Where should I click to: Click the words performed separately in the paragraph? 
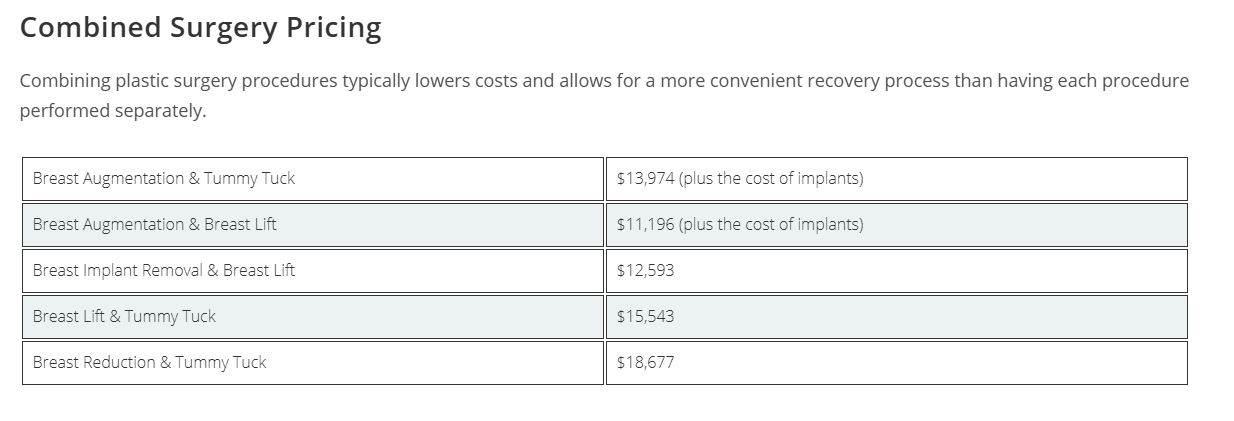(112, 111)
